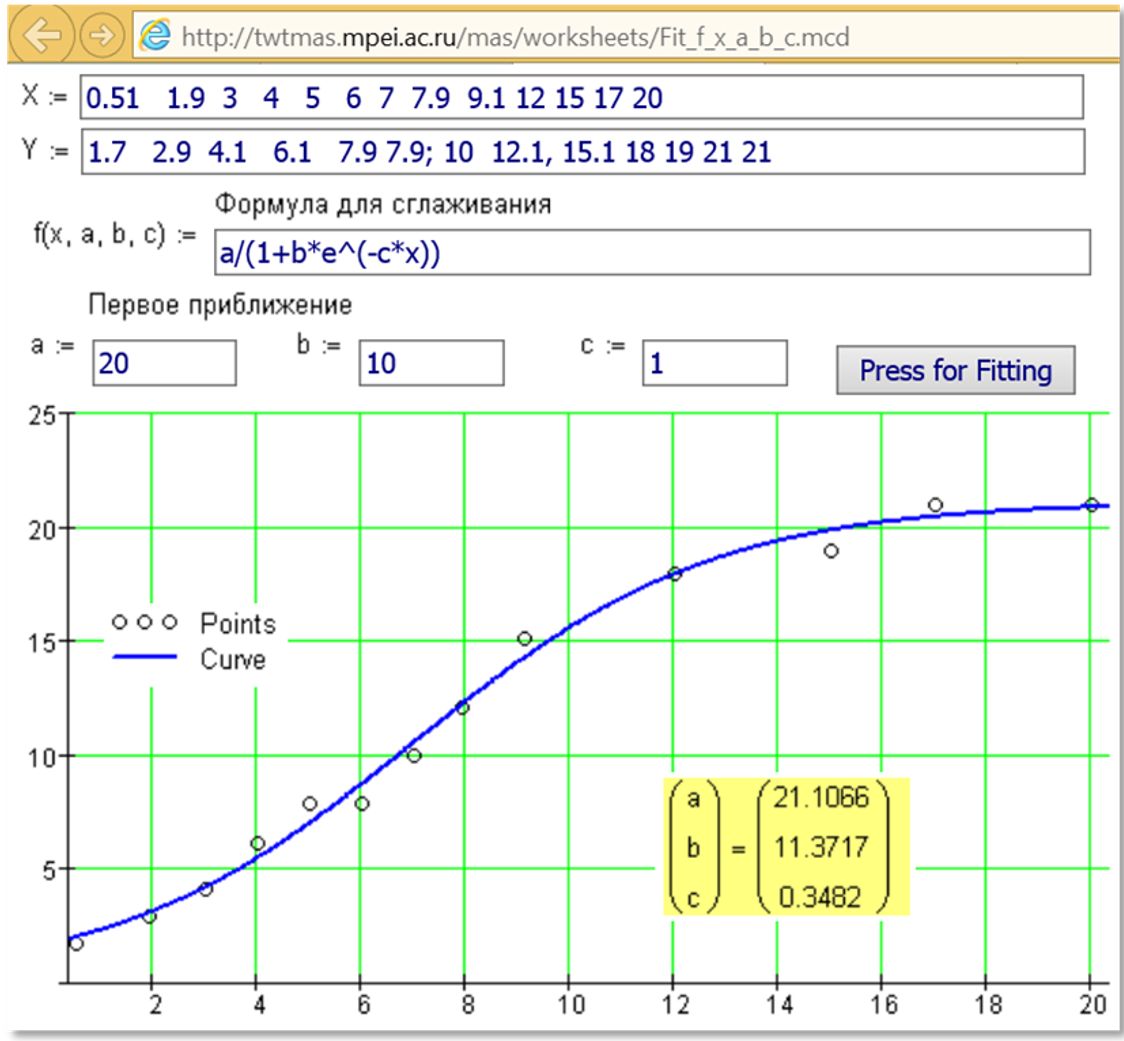The width and height of the screenshot is (1124, 1041).
Task: Edit the smoothing formula field
Action: 652,252
